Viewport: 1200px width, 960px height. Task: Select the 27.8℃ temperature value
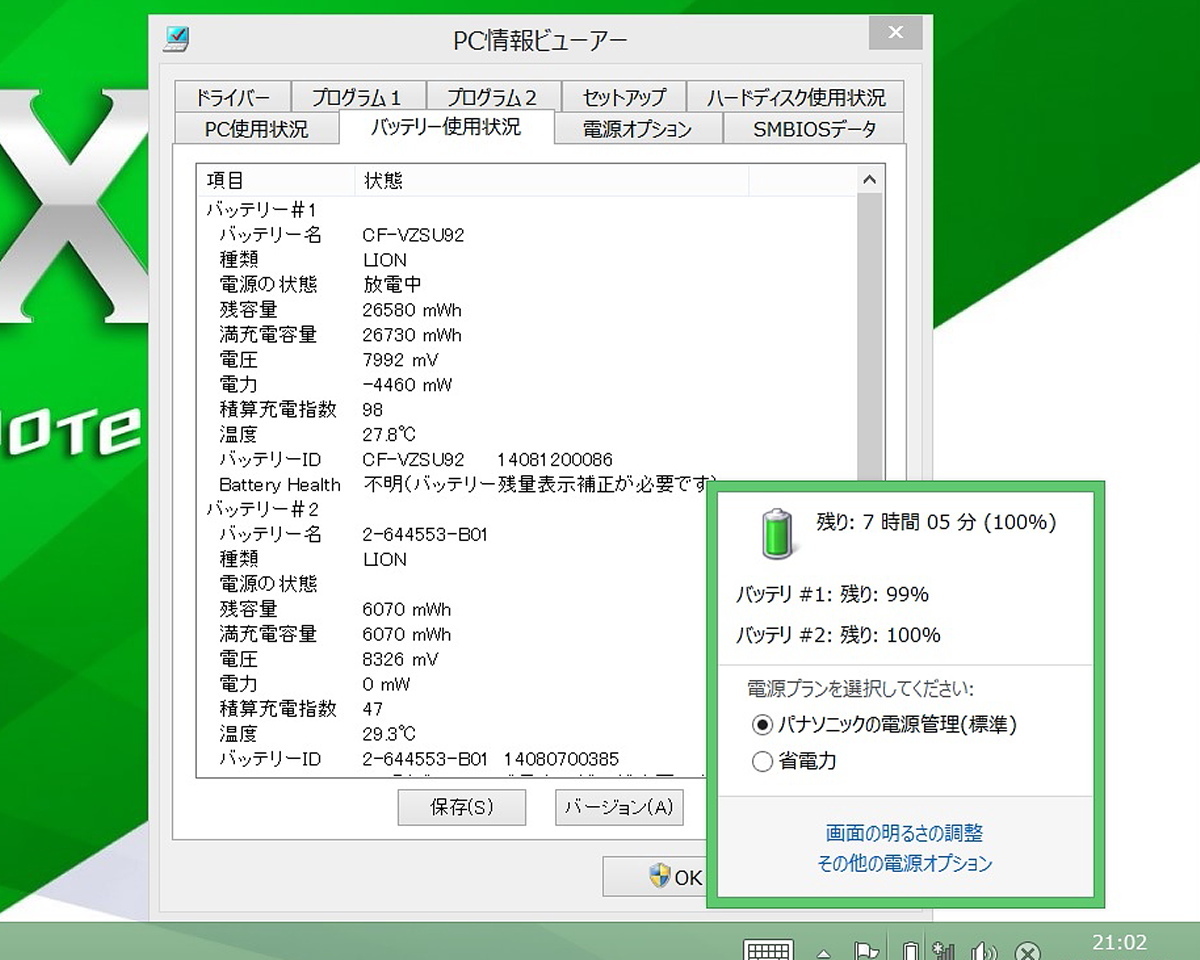389,435
